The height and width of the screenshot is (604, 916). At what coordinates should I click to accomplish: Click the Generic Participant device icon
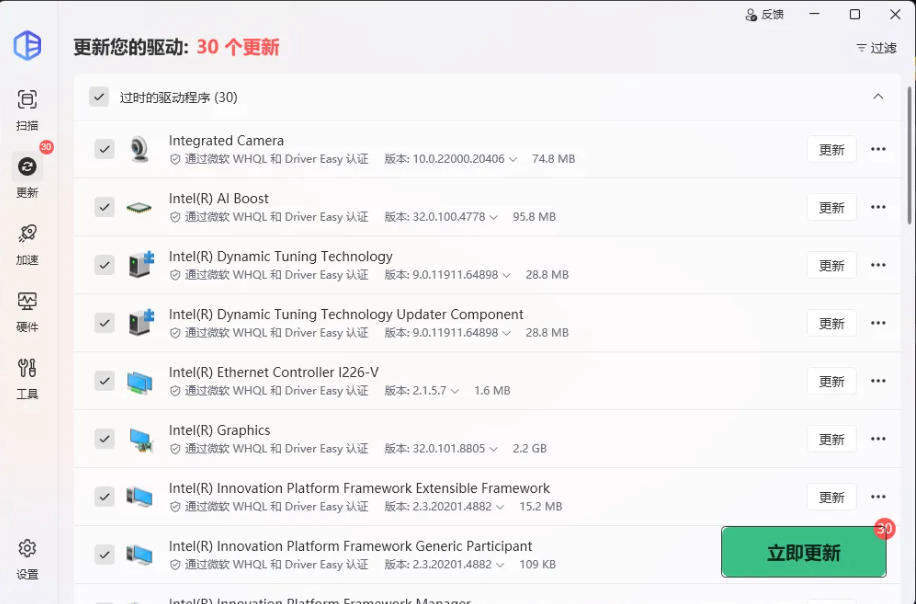click(x=140, y=555)
